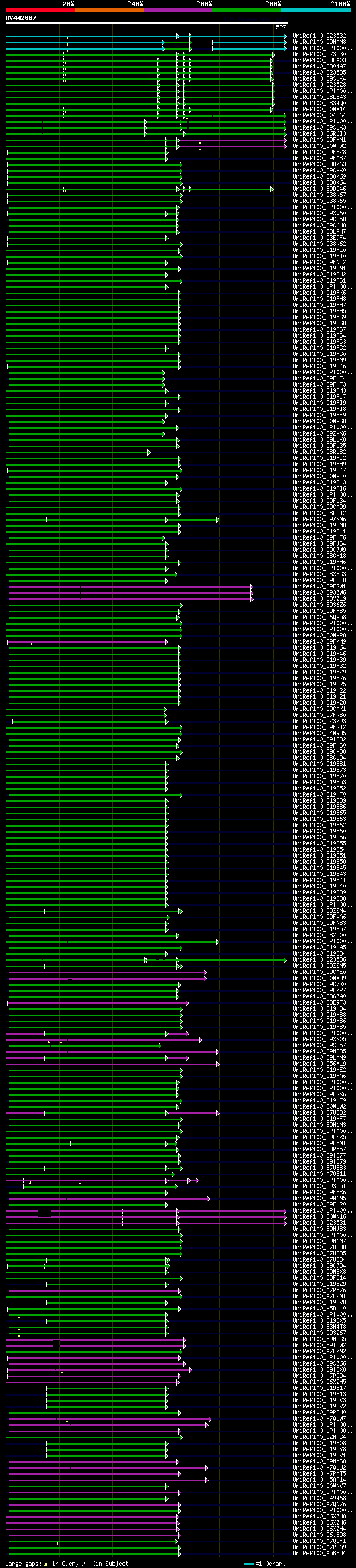The width and height of the screenshot is (356, 1568).
Task: Select hit label UniRef100_O23293
Action: (319, 721)
